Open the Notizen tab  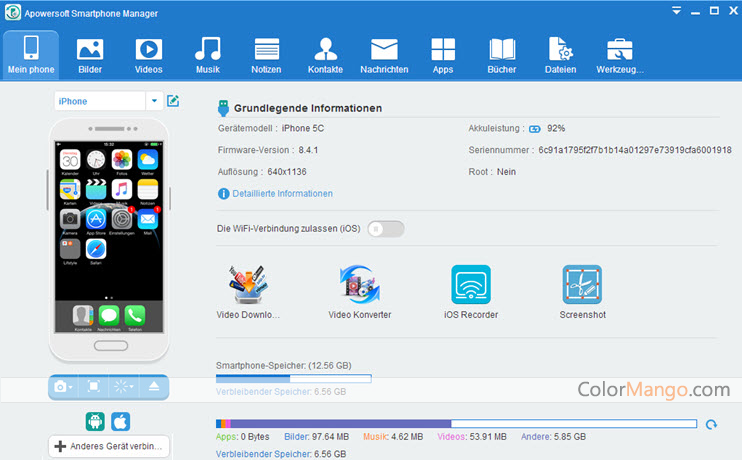pos(266,55)
